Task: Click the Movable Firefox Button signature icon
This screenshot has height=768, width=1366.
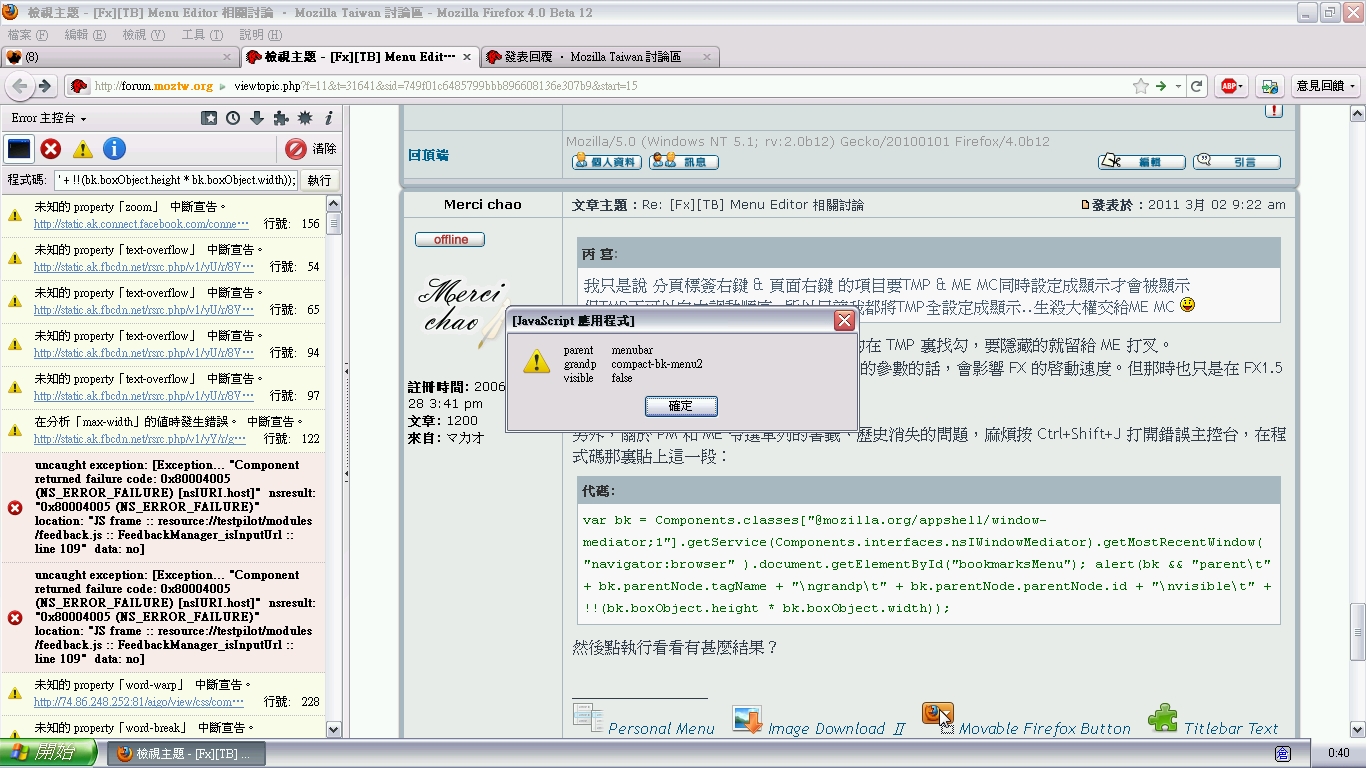Action: pos(937,716)
